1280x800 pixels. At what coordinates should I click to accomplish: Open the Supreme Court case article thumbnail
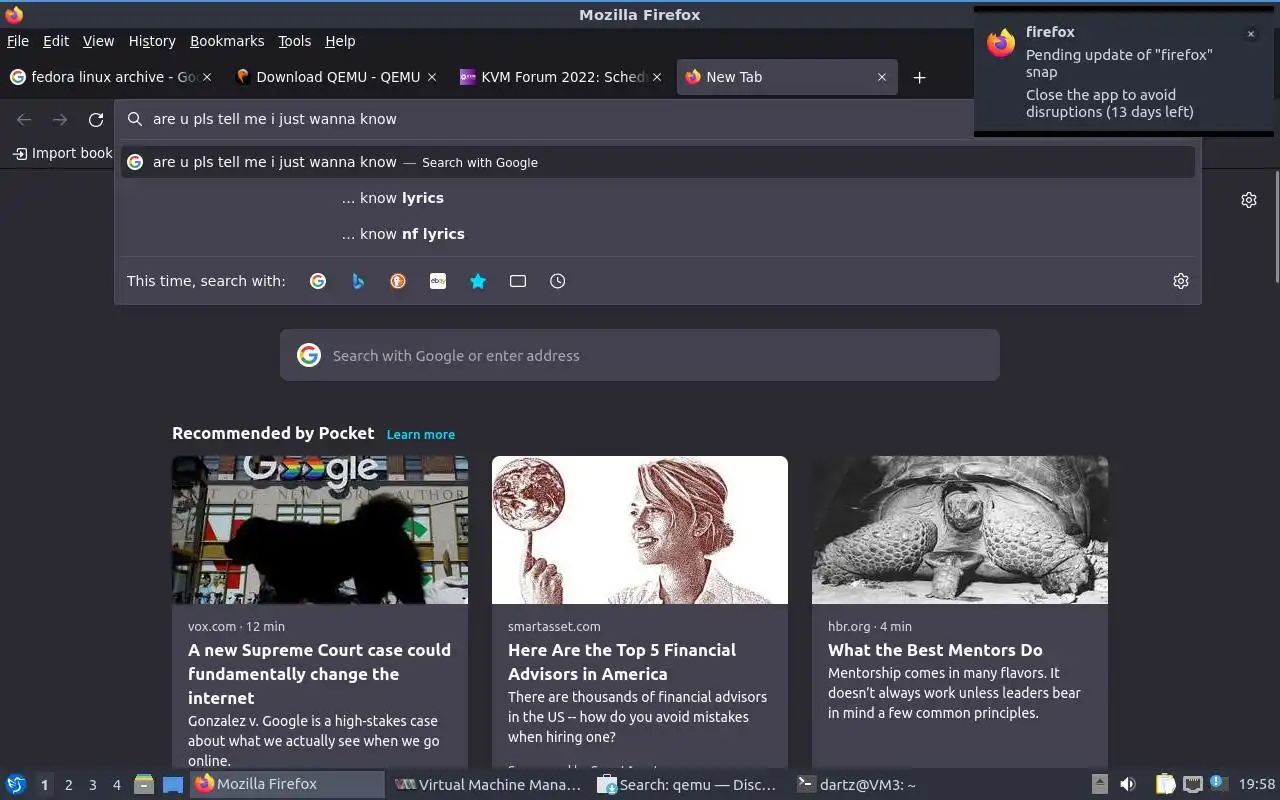[x=320, y=530]
